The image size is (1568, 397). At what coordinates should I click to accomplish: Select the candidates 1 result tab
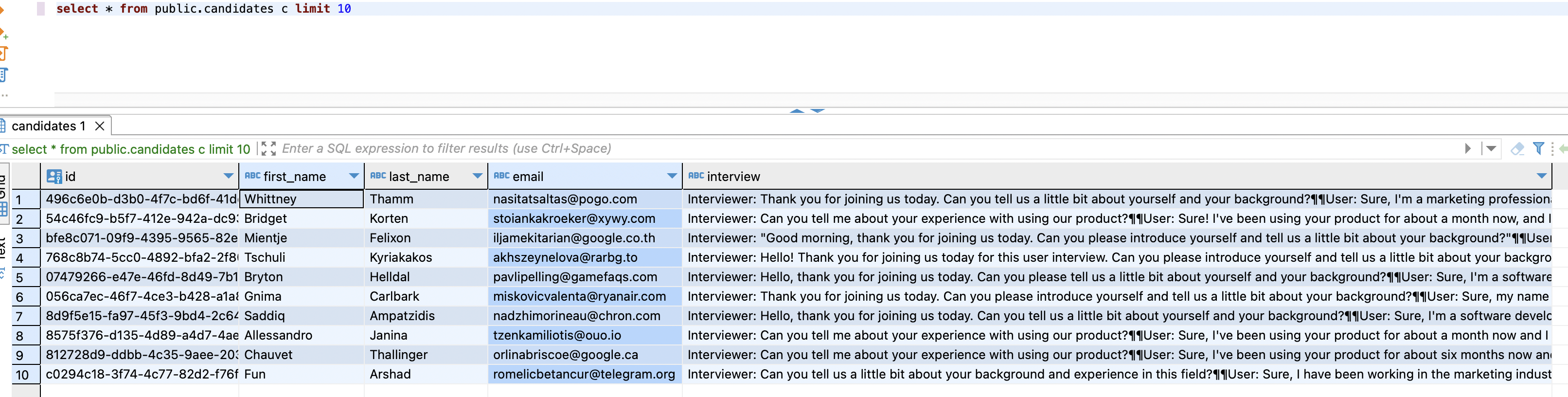[x=49, y=126]
